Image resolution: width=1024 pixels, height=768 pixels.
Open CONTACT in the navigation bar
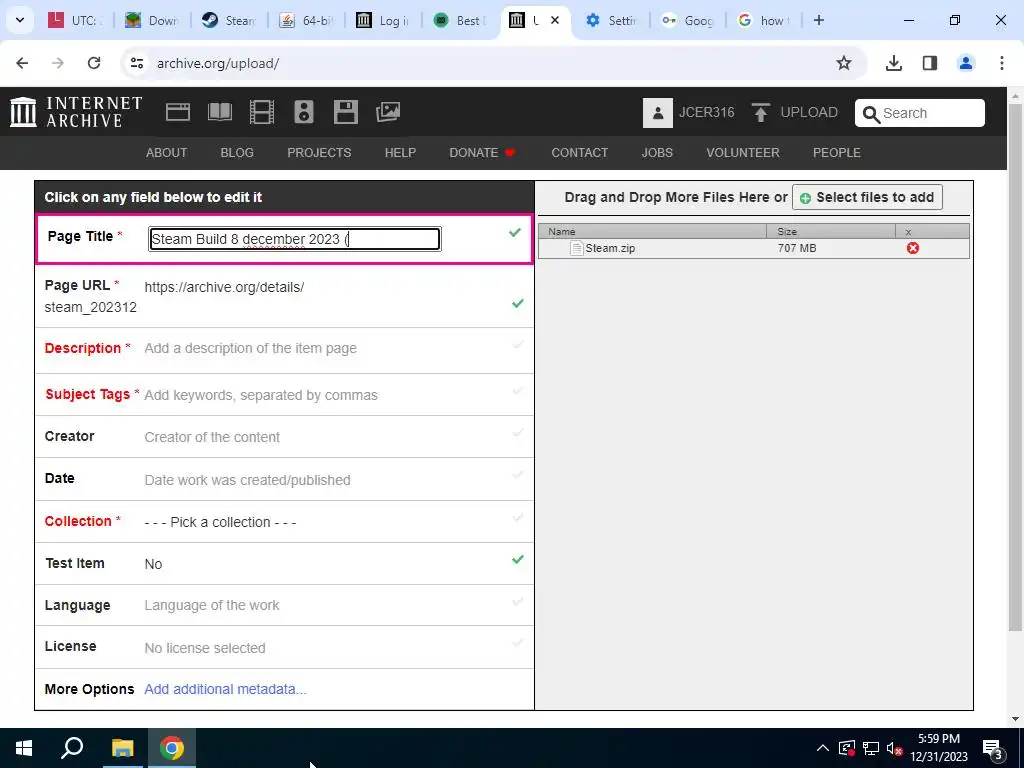tap(579, 153)
